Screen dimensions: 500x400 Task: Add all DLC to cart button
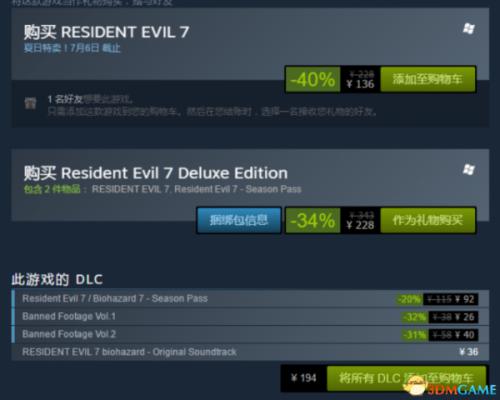(406, 378)
